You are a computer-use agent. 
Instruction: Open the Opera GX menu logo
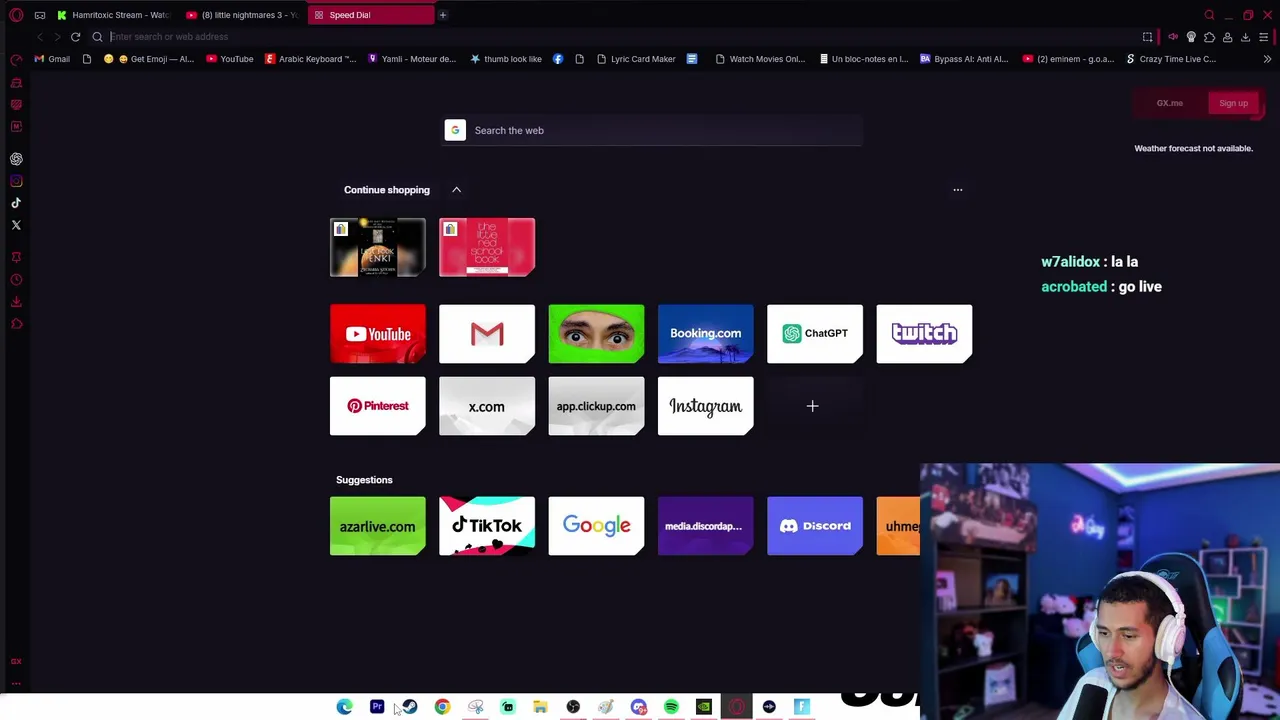pos(16,15)
